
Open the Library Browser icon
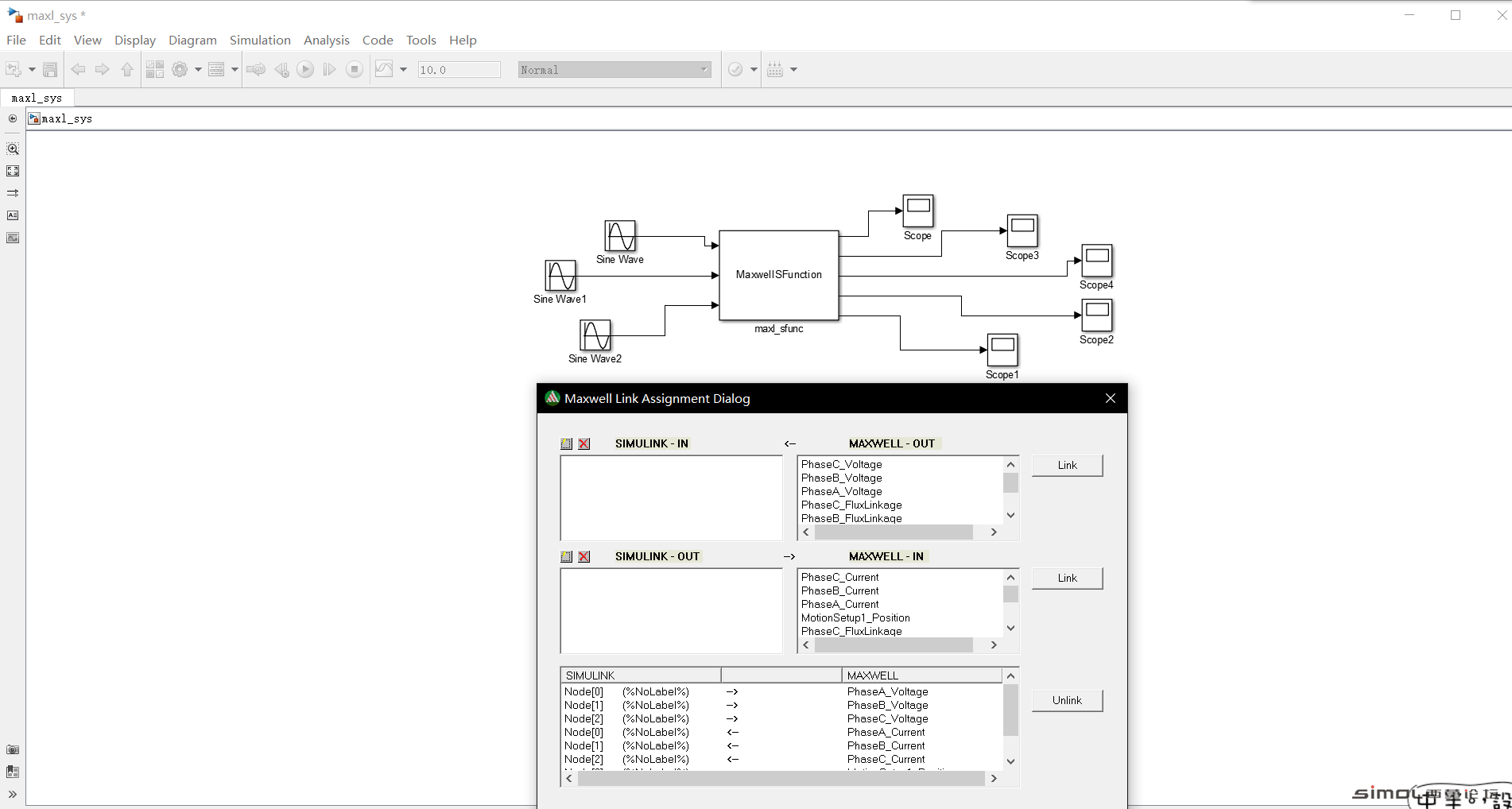155,70
